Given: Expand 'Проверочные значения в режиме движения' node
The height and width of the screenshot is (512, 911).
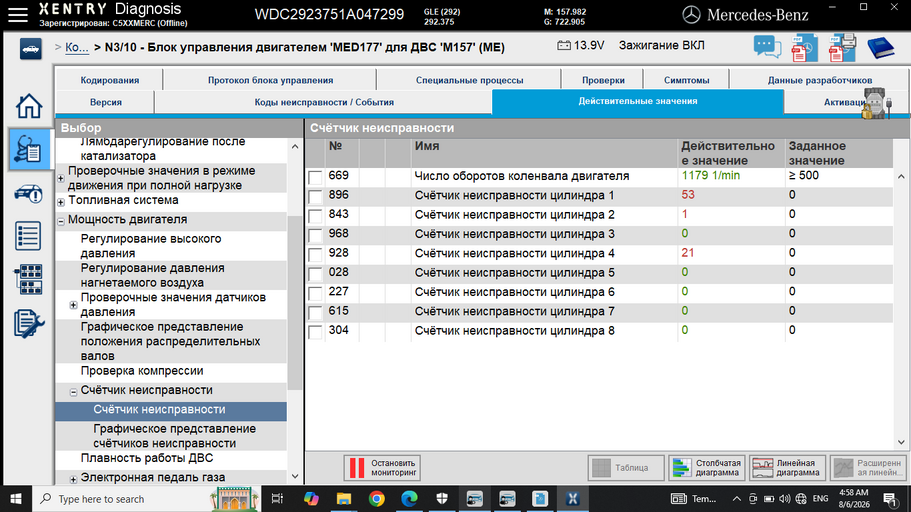Looking at the screenshot, I should (61, 178).
